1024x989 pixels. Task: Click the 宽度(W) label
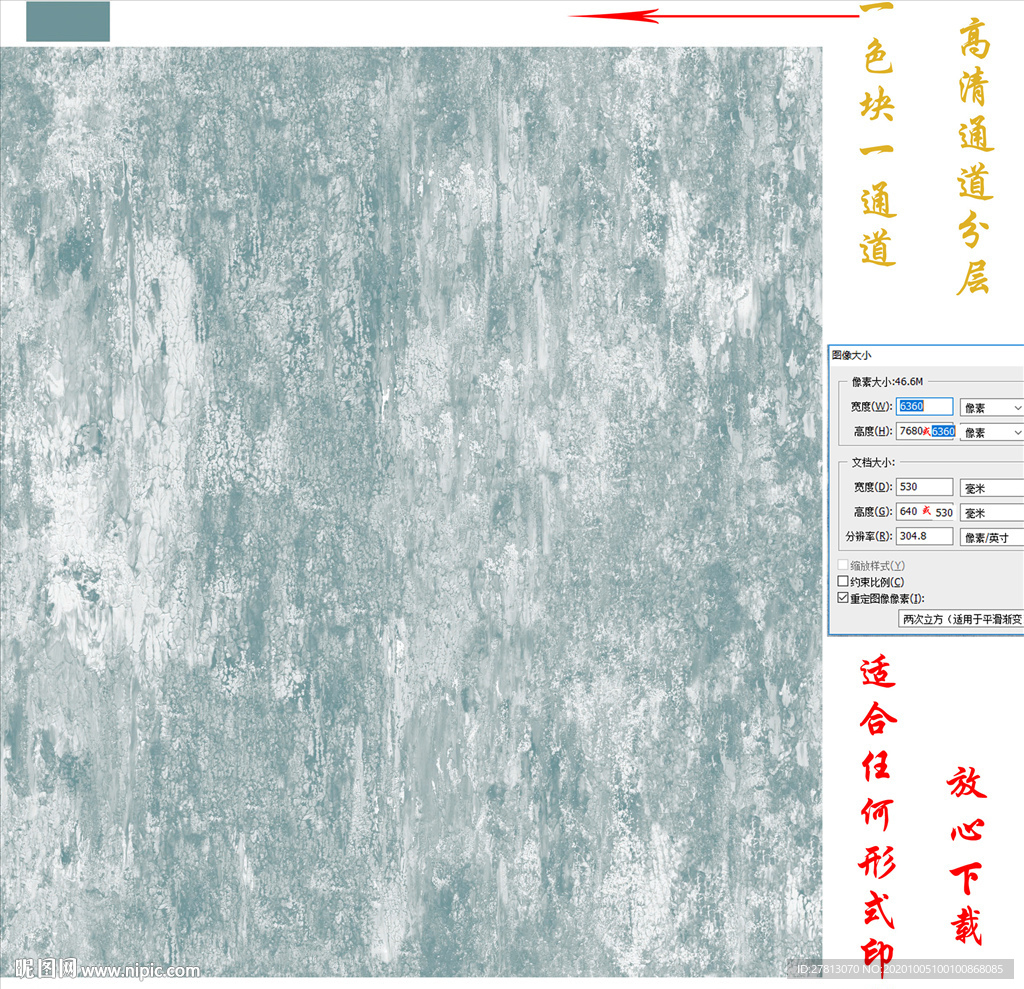click(871, 406)
